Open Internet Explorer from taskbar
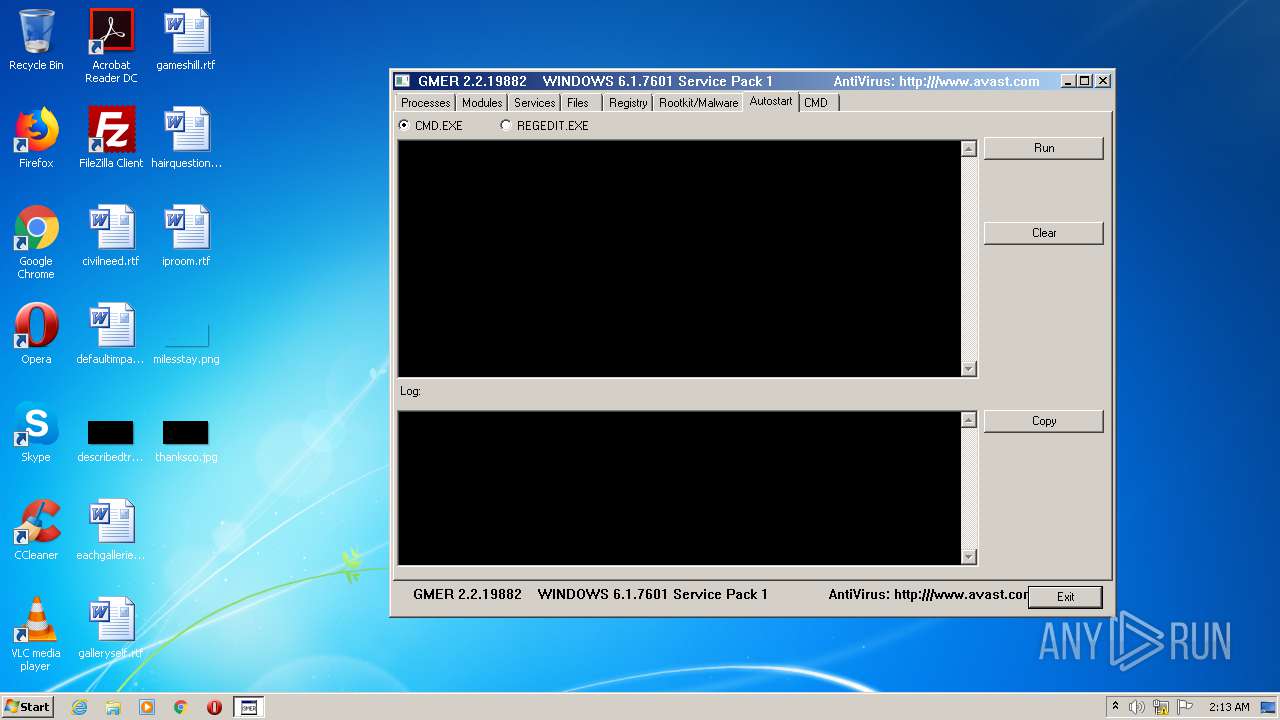The image size is (1280, 720). point(79,707)
